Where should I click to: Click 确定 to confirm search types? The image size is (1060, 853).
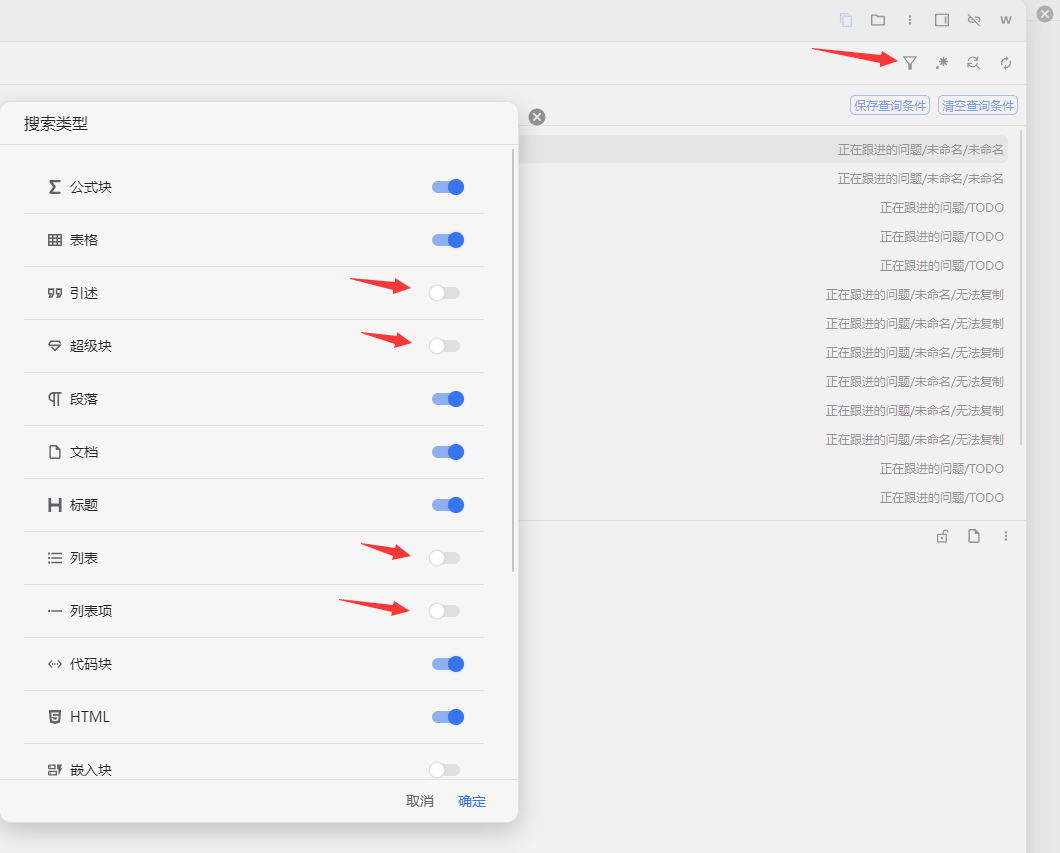click(x=472, y=801)
